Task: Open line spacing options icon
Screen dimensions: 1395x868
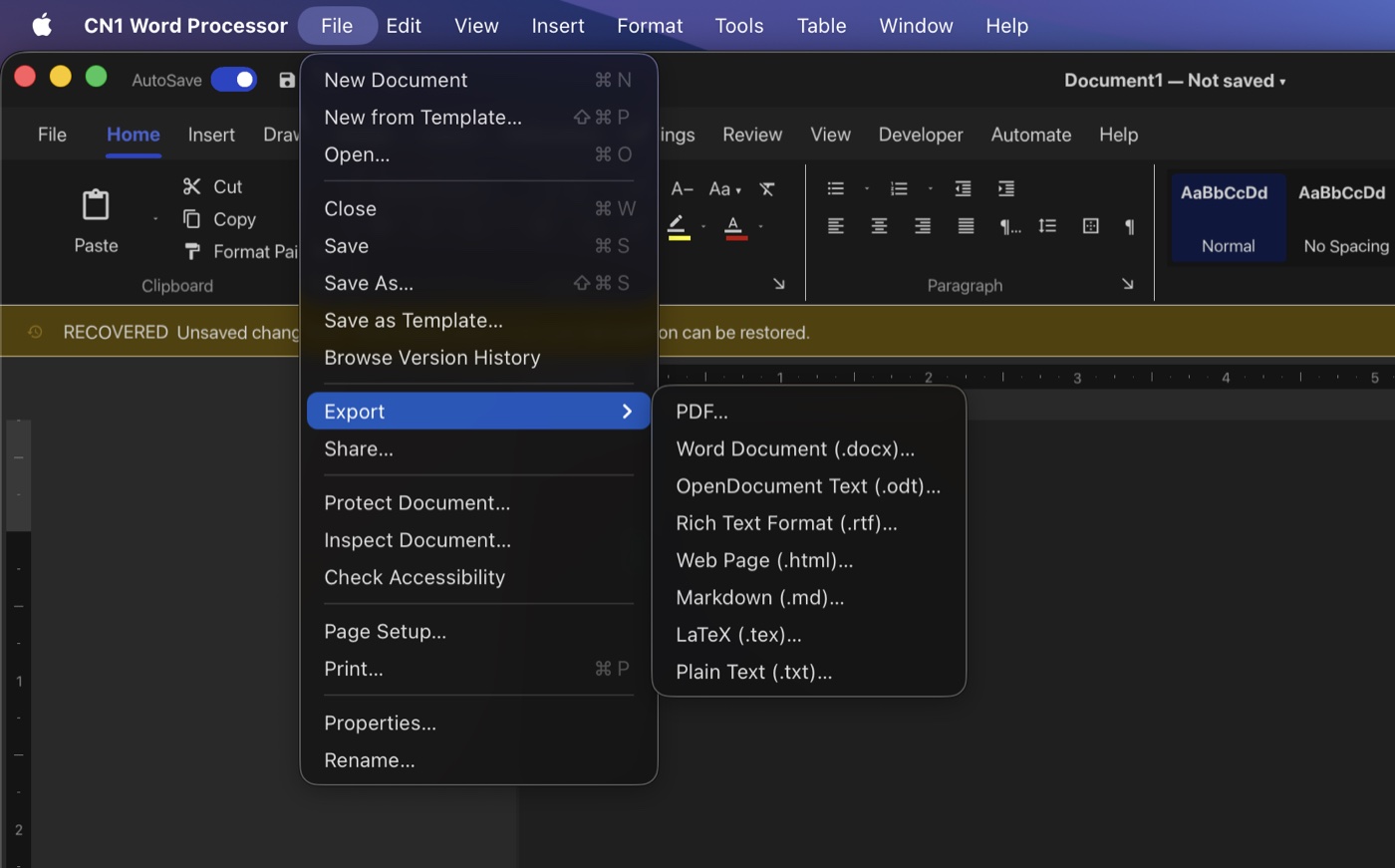Action: (1047, 226)
